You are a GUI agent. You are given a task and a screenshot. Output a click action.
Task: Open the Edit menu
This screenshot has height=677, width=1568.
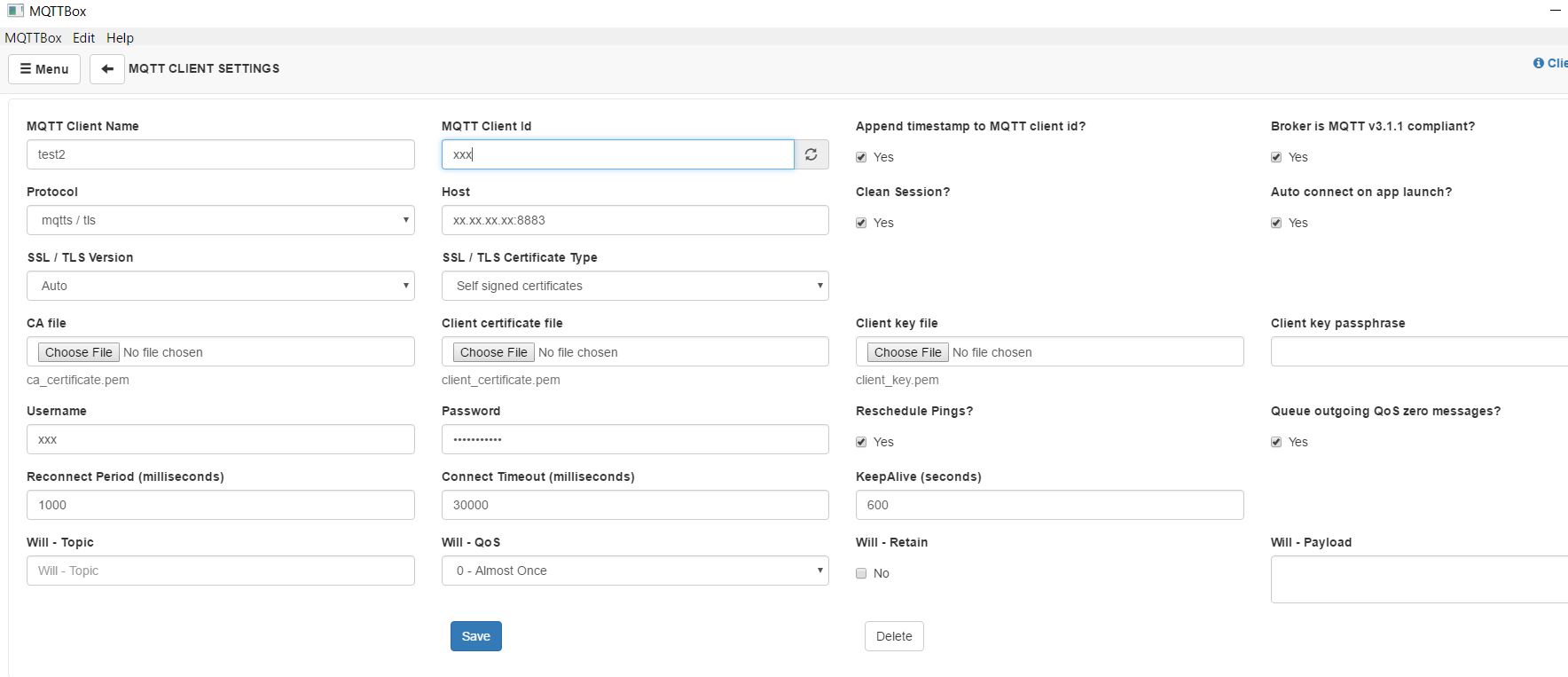pos(83,38)
